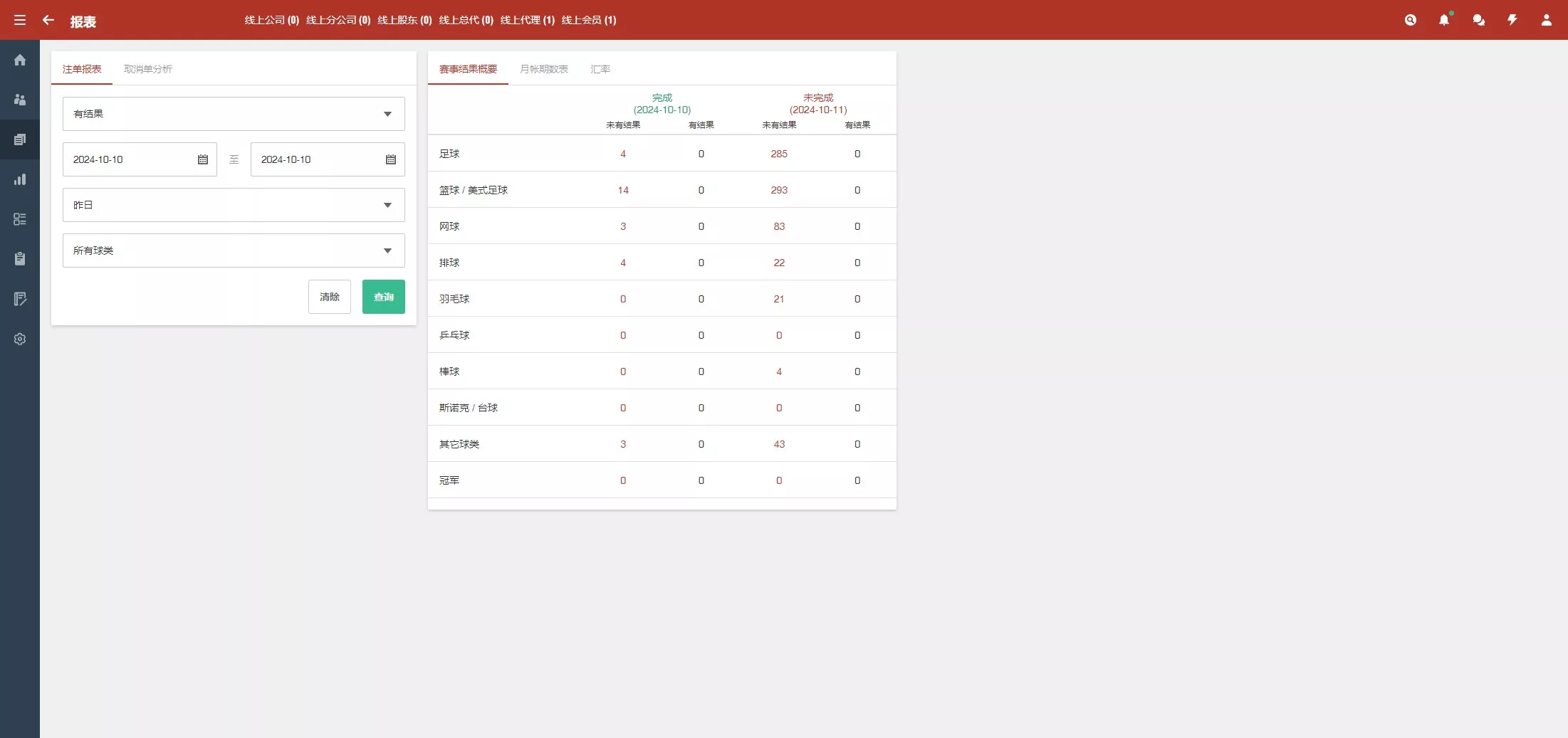Open the search tool in the top bar

[x=1411, y=20]
